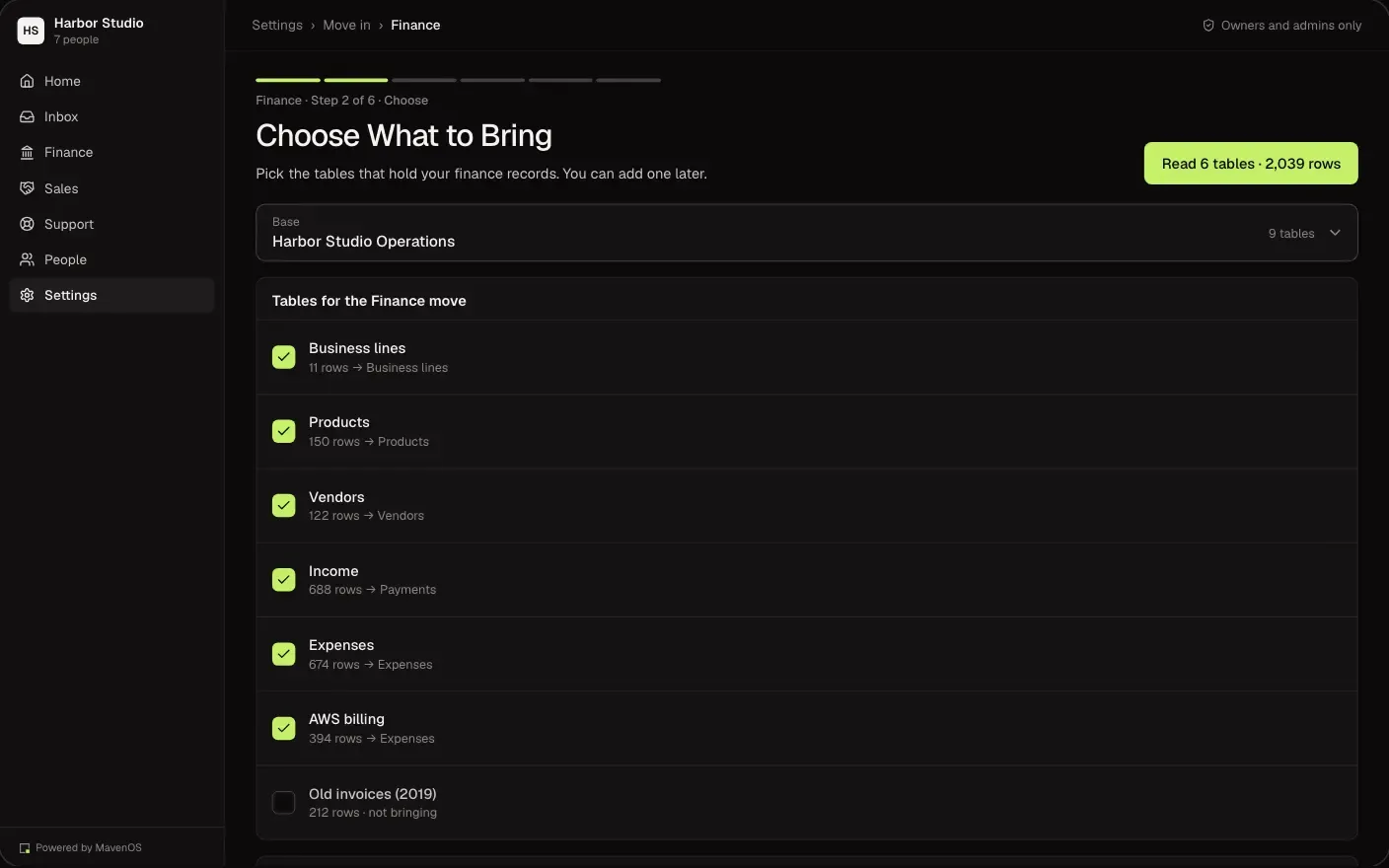Click '688 rows → Payments' text
Viewport: 1389px width, 868px height.
[372, 590]
